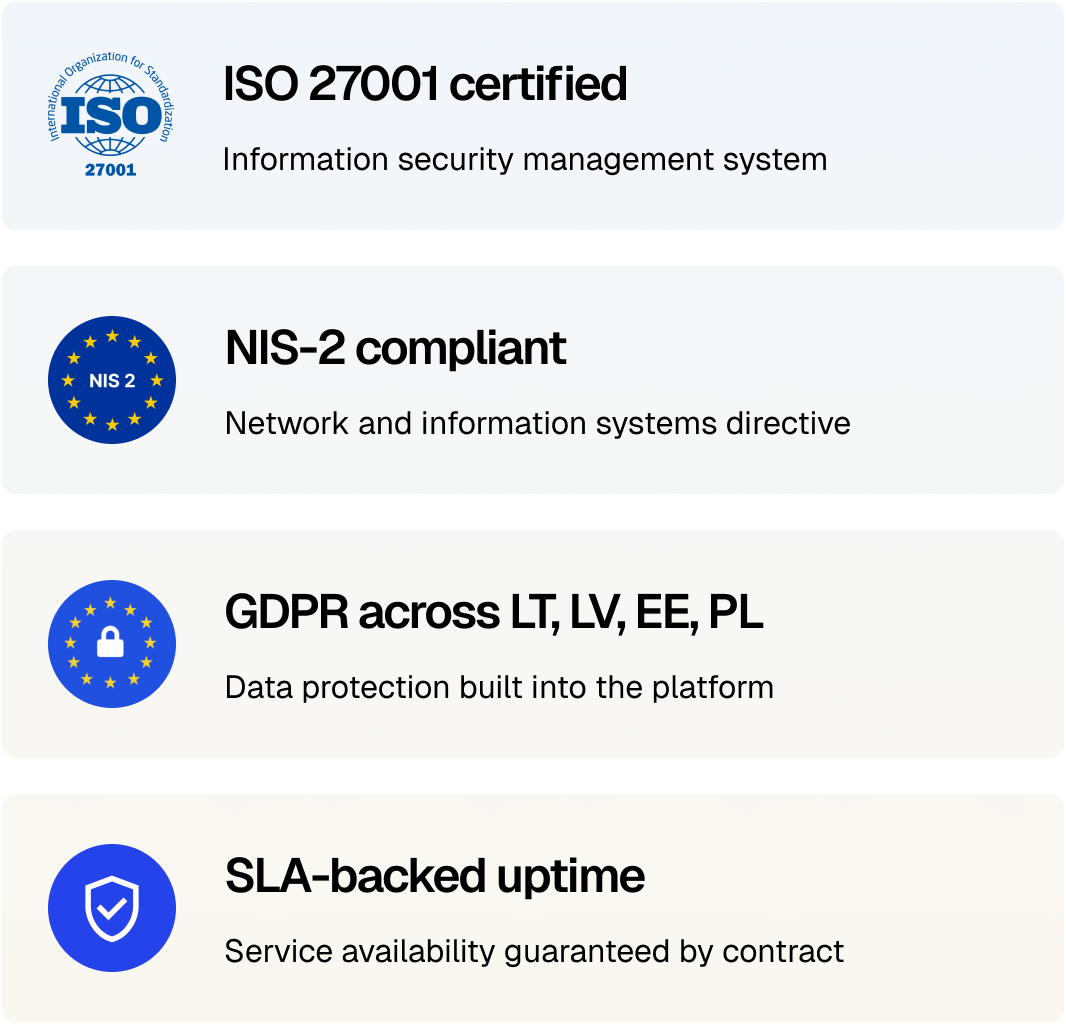Viewport: 1066px width, 1024px height.
Task: Select the 'NIS-2 compliant' heading
Action: [x=396, y=348]
